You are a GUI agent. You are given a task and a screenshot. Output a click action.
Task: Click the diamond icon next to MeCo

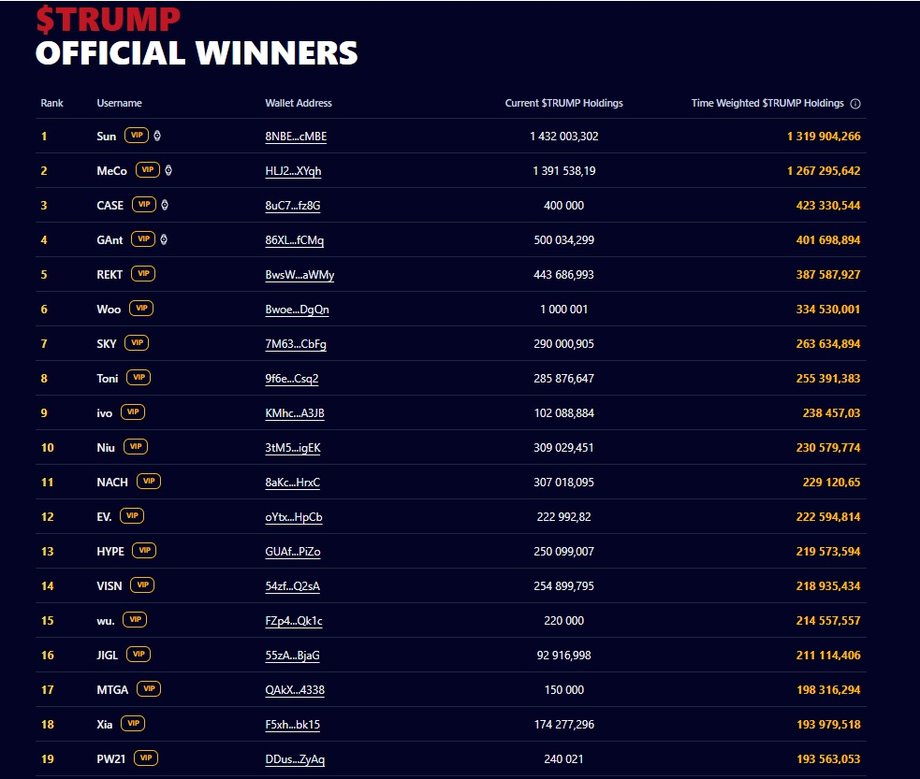point(168,170)
